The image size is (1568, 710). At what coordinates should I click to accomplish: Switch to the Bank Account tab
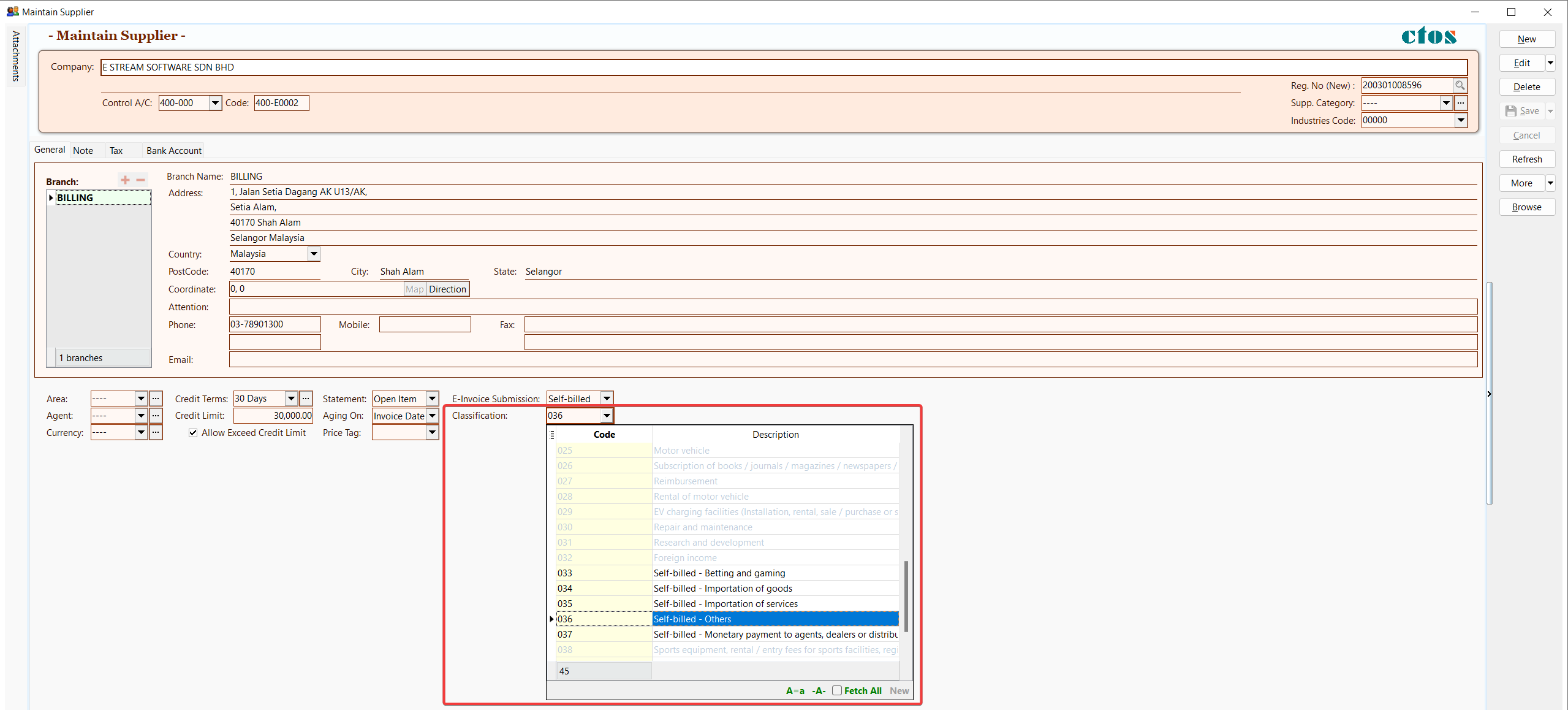coord(173,151)
